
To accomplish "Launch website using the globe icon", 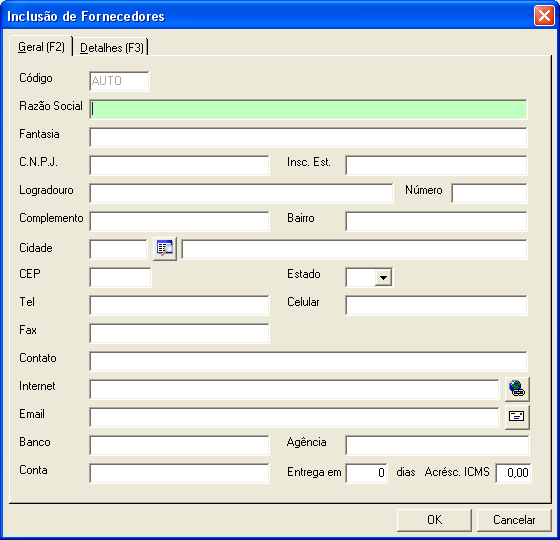I will (517, 389).
